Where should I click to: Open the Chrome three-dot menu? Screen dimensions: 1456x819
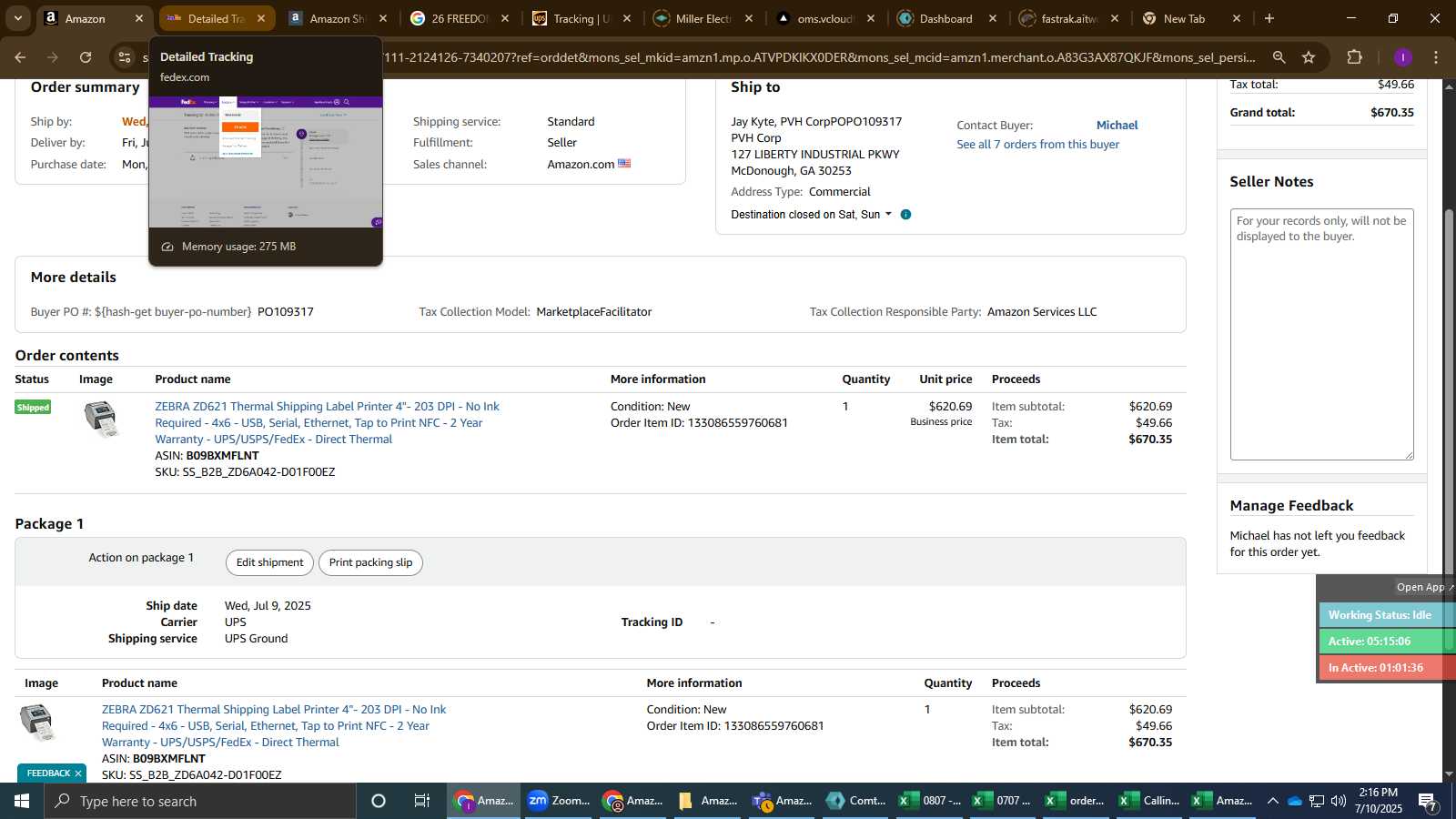pos(1436,57)
